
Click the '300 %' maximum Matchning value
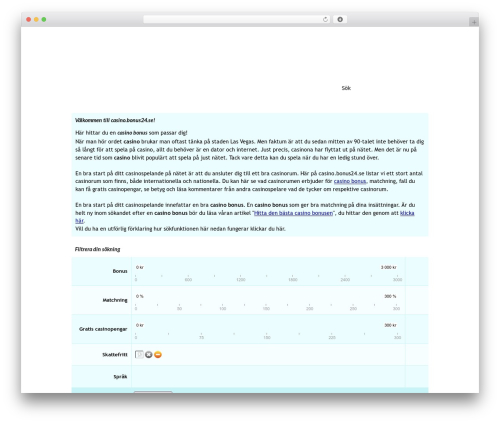390,296
